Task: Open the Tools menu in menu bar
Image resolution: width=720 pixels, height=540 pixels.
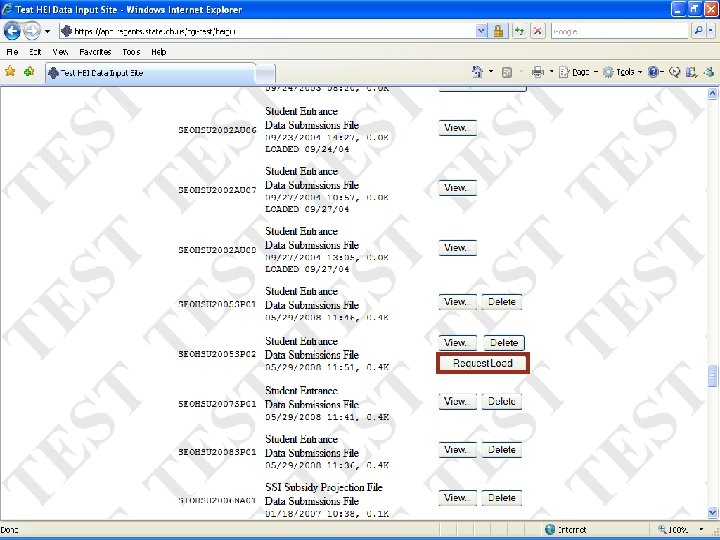Action: tap(131, 52)
